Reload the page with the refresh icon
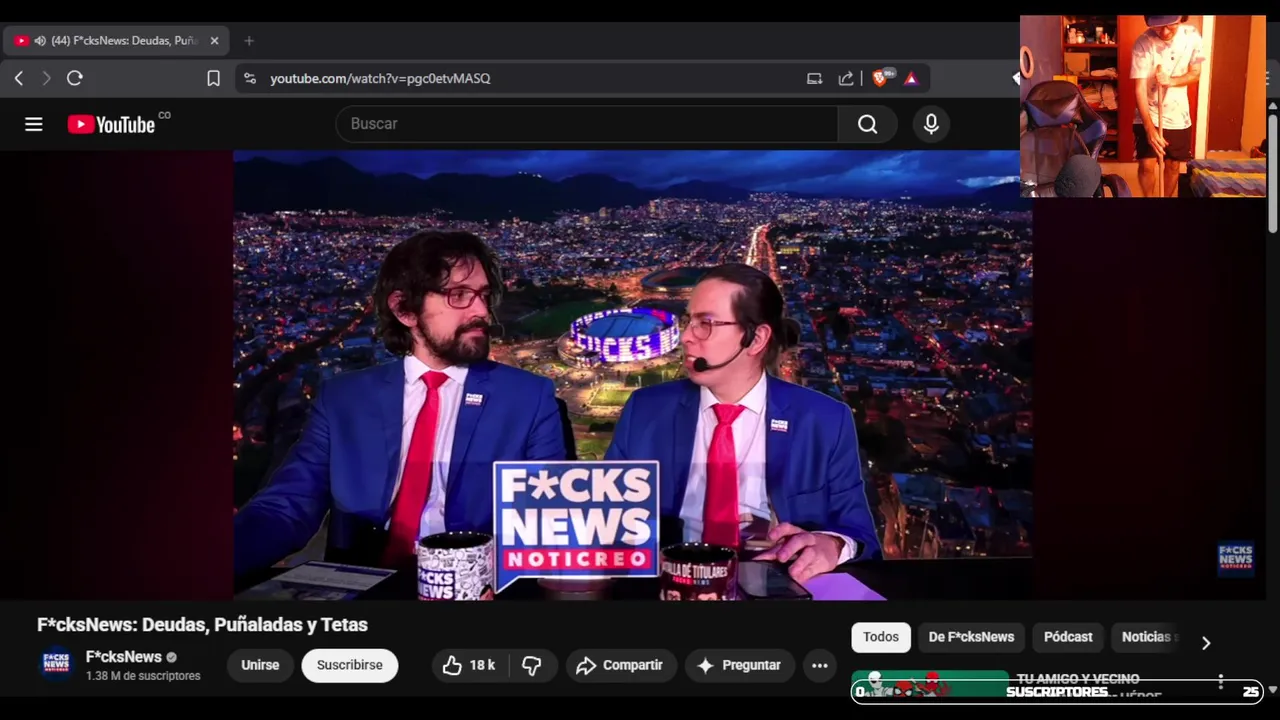This screenshot has height=720, width=1280. pos(75,78)
